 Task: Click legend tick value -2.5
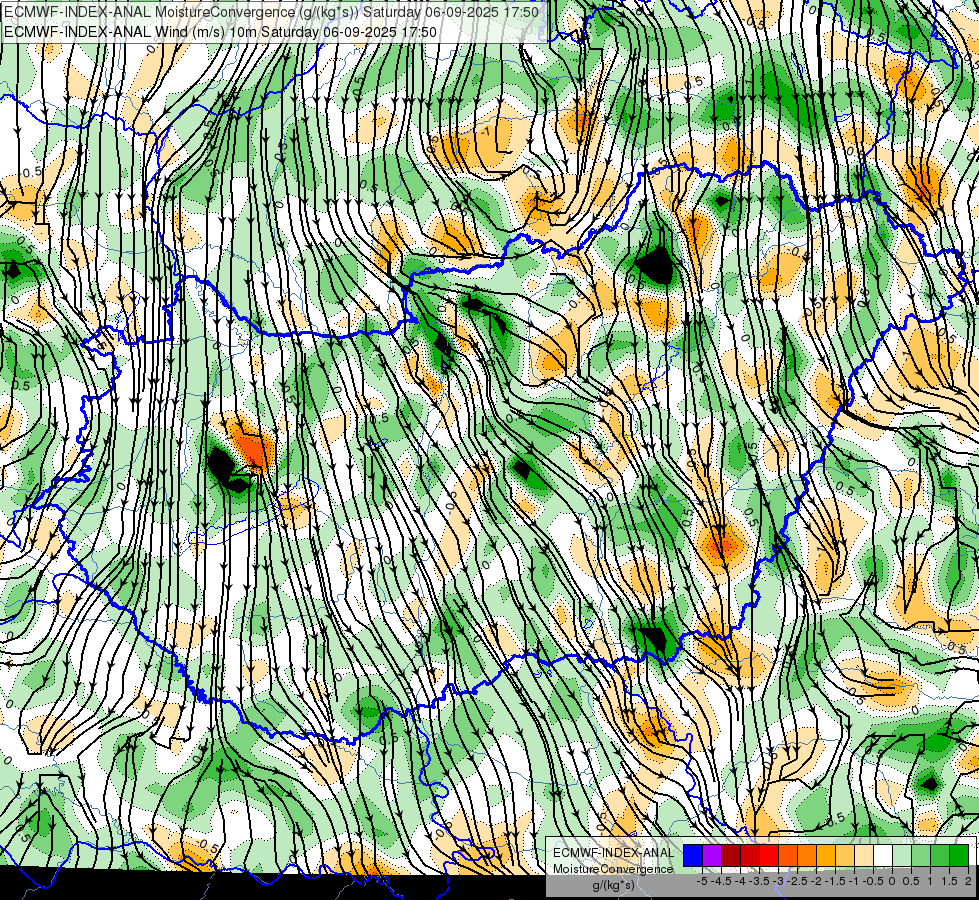(797, 881)
